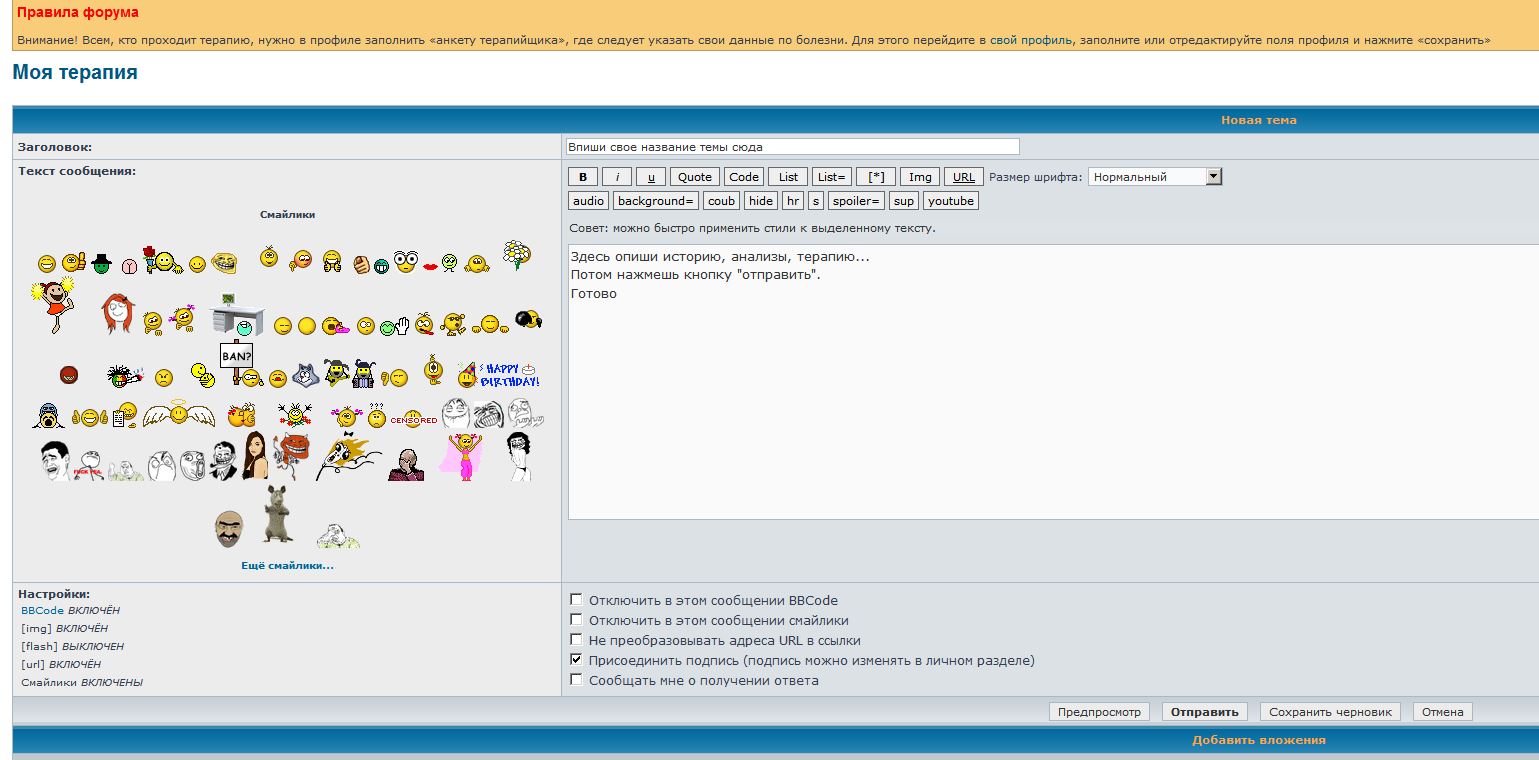This screenshot has height=760, width=1539.
Task: Insert the angel with wings smiley
Action: [178, 412]
